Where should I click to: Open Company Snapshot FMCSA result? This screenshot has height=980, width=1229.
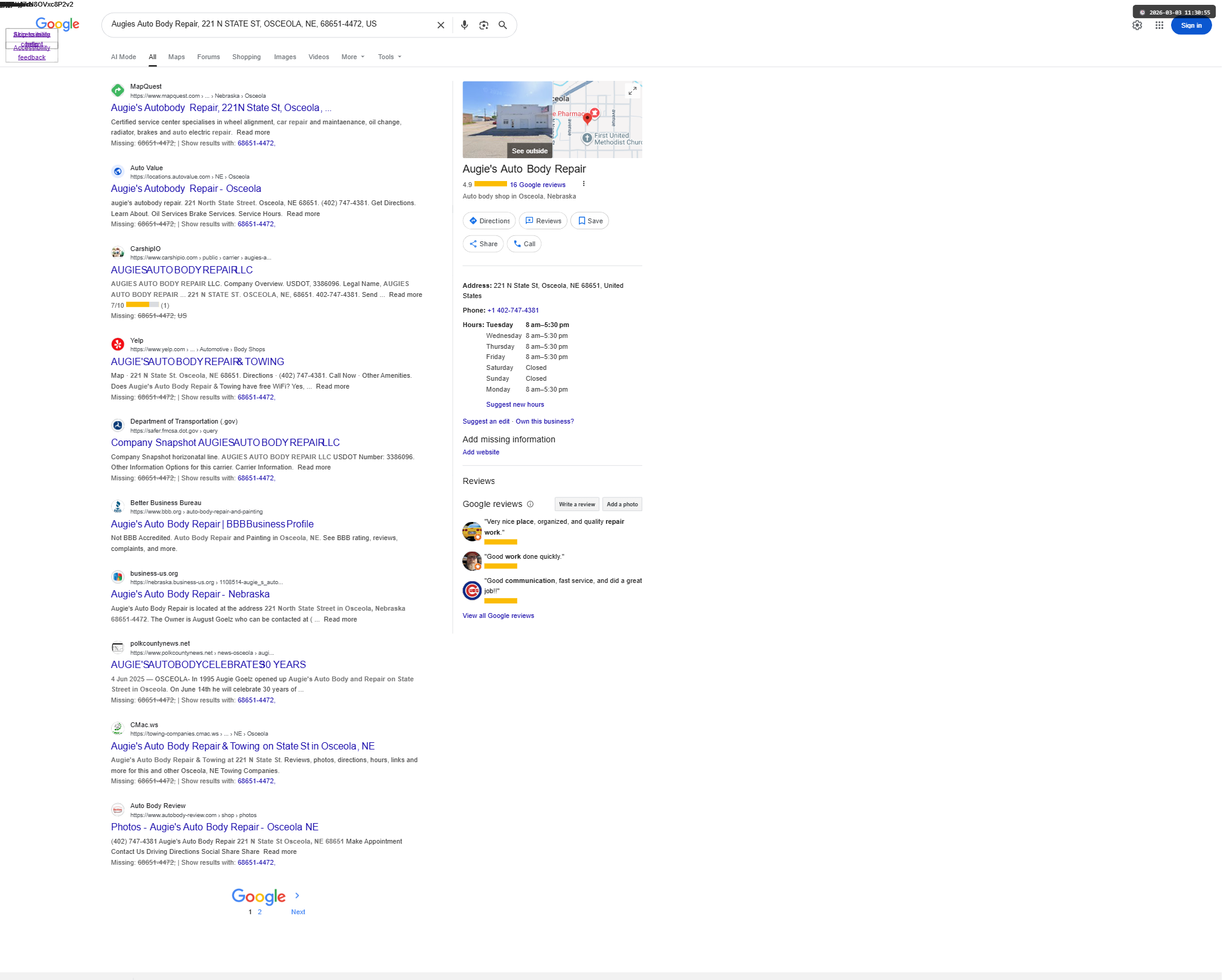(x=225, y=443)
